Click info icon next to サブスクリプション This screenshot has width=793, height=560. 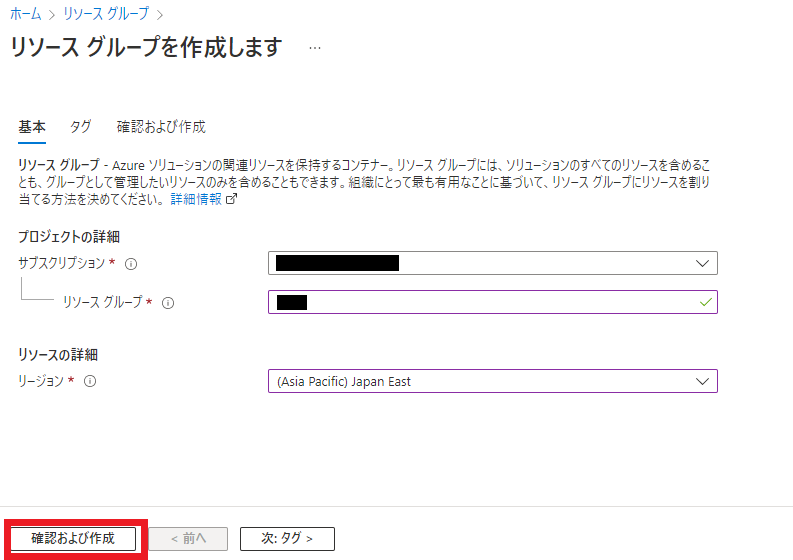point(131,264)
